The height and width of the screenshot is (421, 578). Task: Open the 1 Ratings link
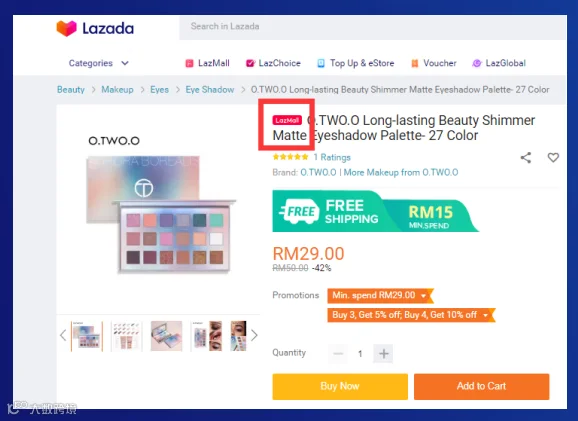332,157
